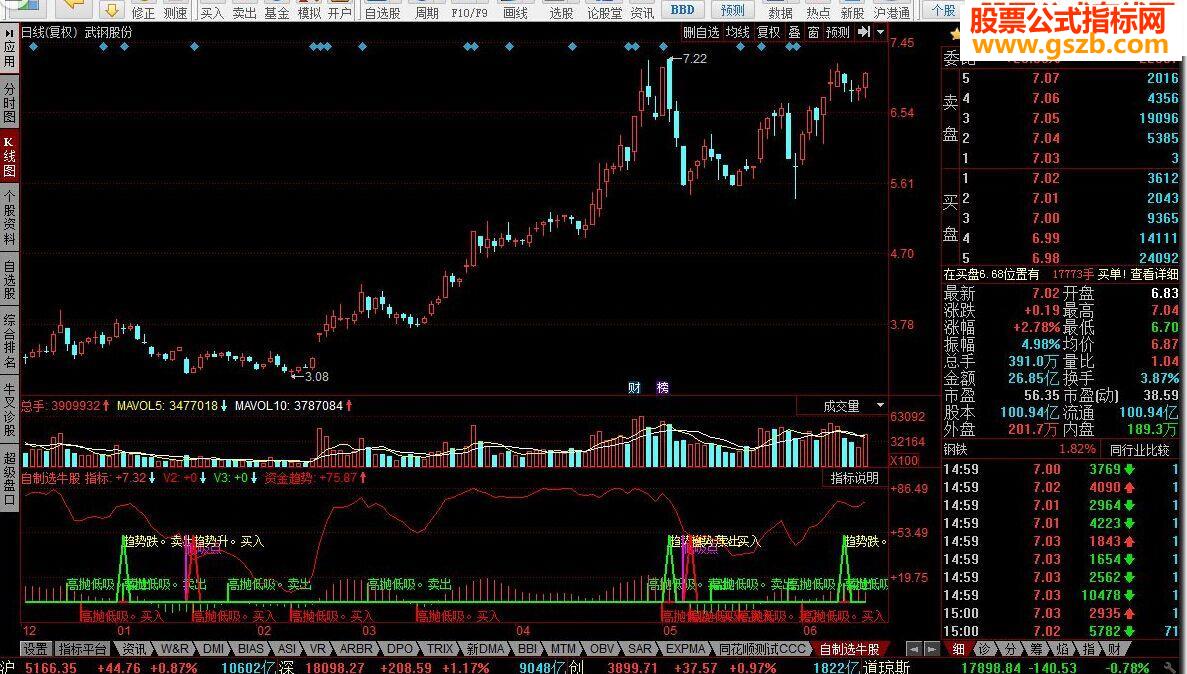Open the 个股资料 side tab
Image resolution: width=1187 pixels, height=674 pixels.
click(9, 217)
